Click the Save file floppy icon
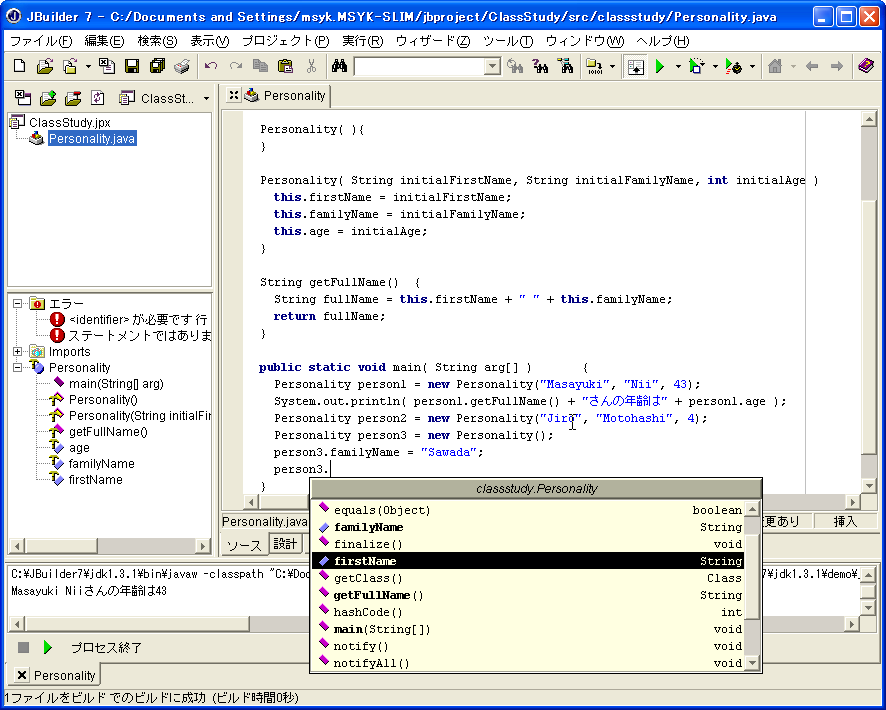 [x=132, y=66]
